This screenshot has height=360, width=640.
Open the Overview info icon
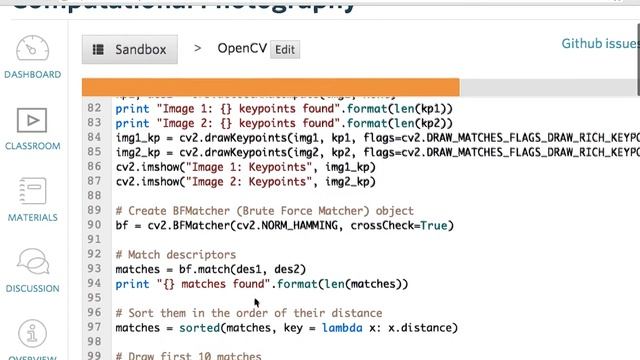click(32, 333)
